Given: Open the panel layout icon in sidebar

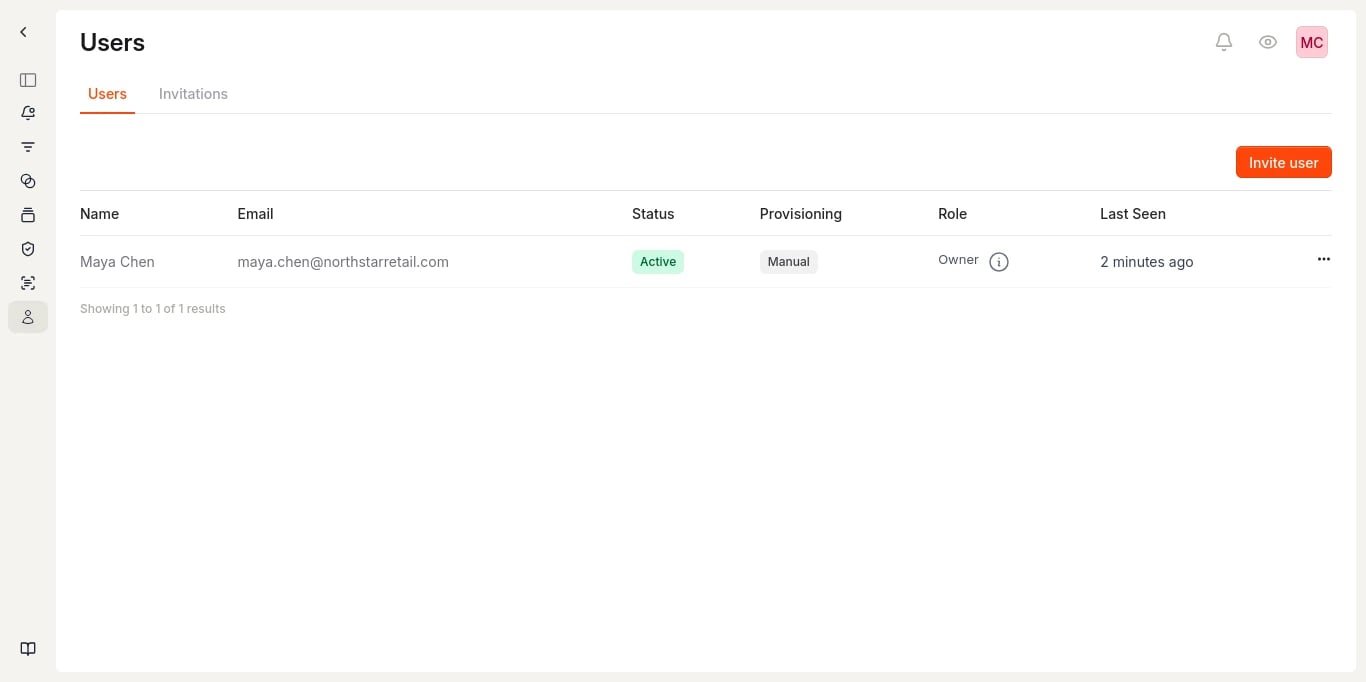Looking at the screenshot, I should 28,80.
